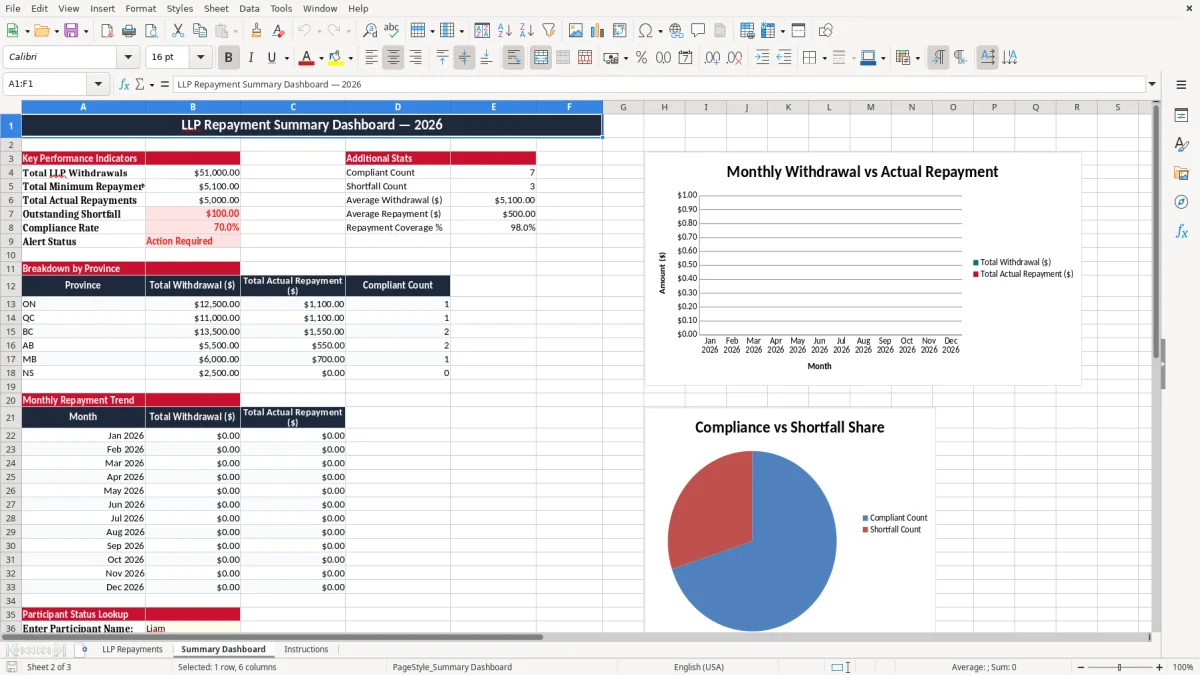The image size is (1200, 675).
Task: Expand the Font Size dropdown
Action: [201, 58]
